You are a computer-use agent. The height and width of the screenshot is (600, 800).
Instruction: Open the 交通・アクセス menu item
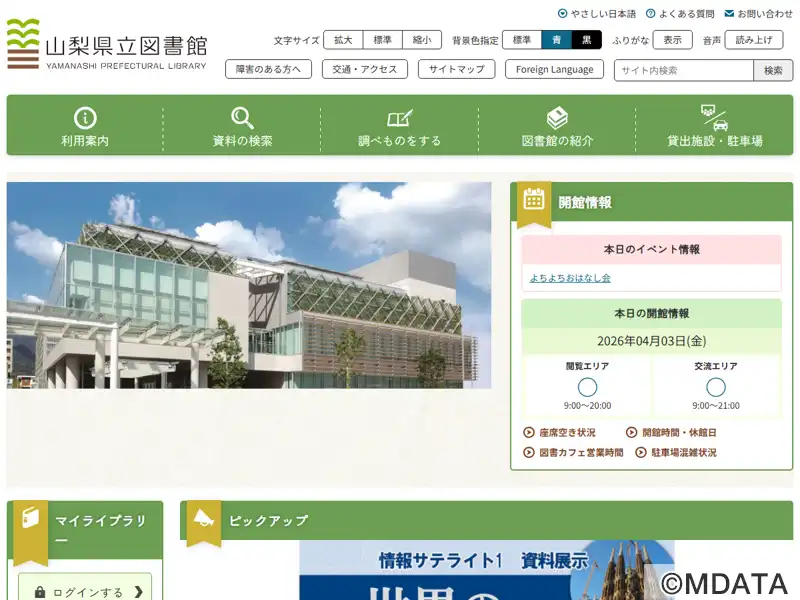coord(365,70)
